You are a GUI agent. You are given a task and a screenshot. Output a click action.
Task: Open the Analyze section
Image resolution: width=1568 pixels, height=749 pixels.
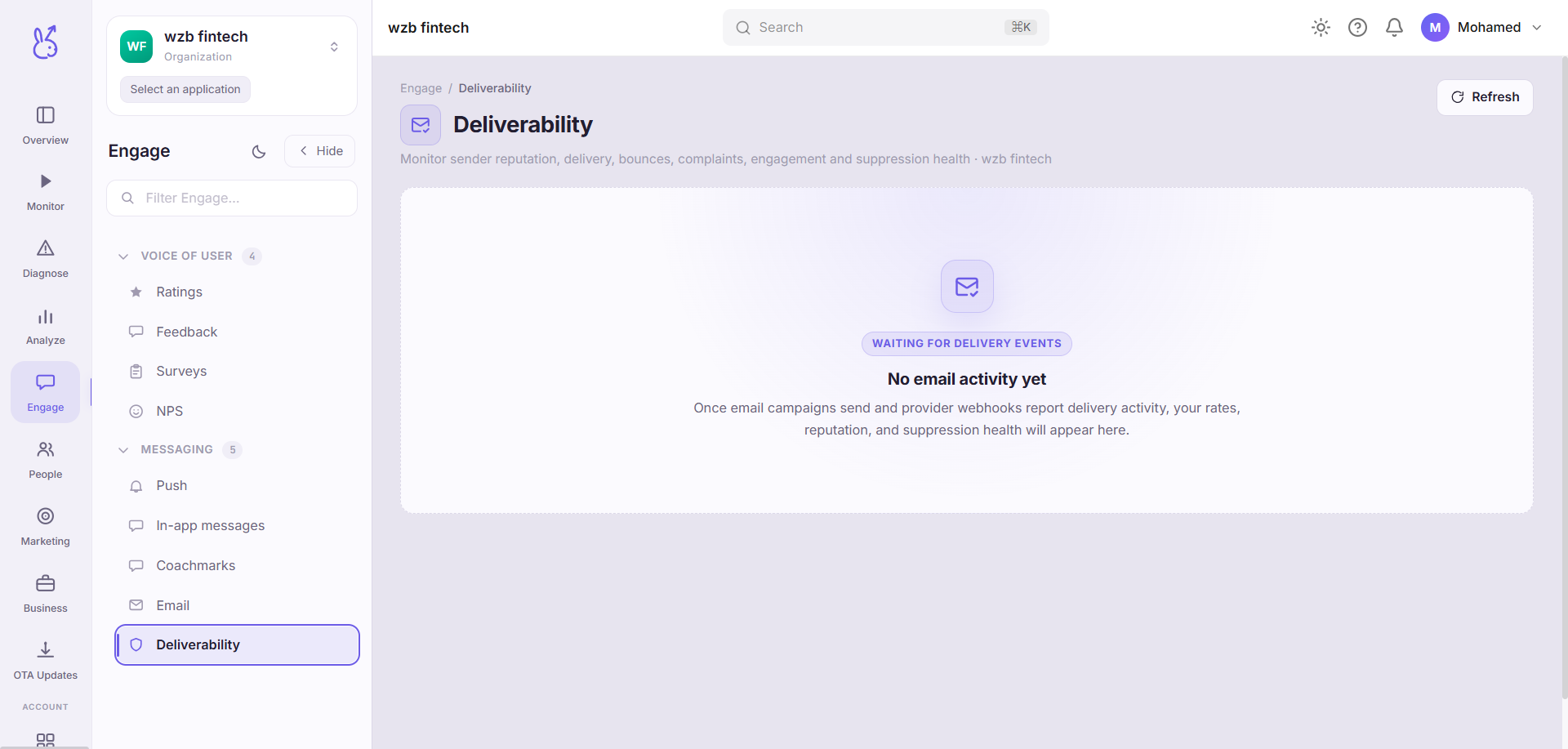coord(46,326)
